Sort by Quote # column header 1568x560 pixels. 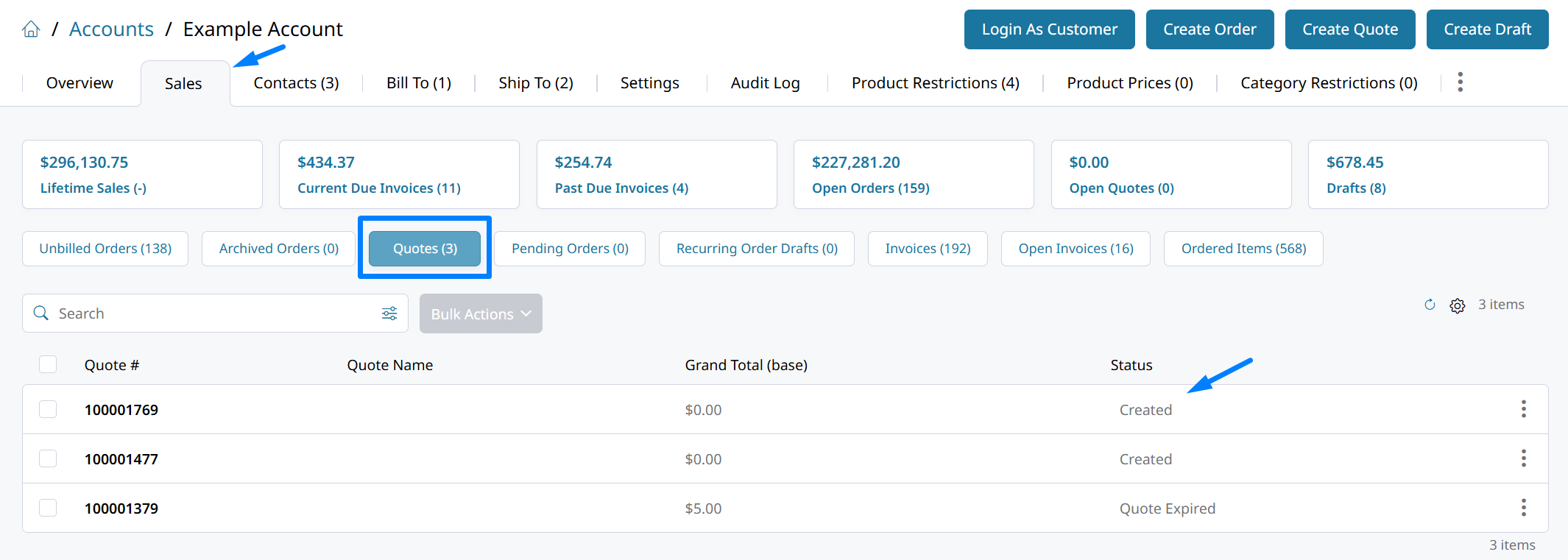point(112,365)
